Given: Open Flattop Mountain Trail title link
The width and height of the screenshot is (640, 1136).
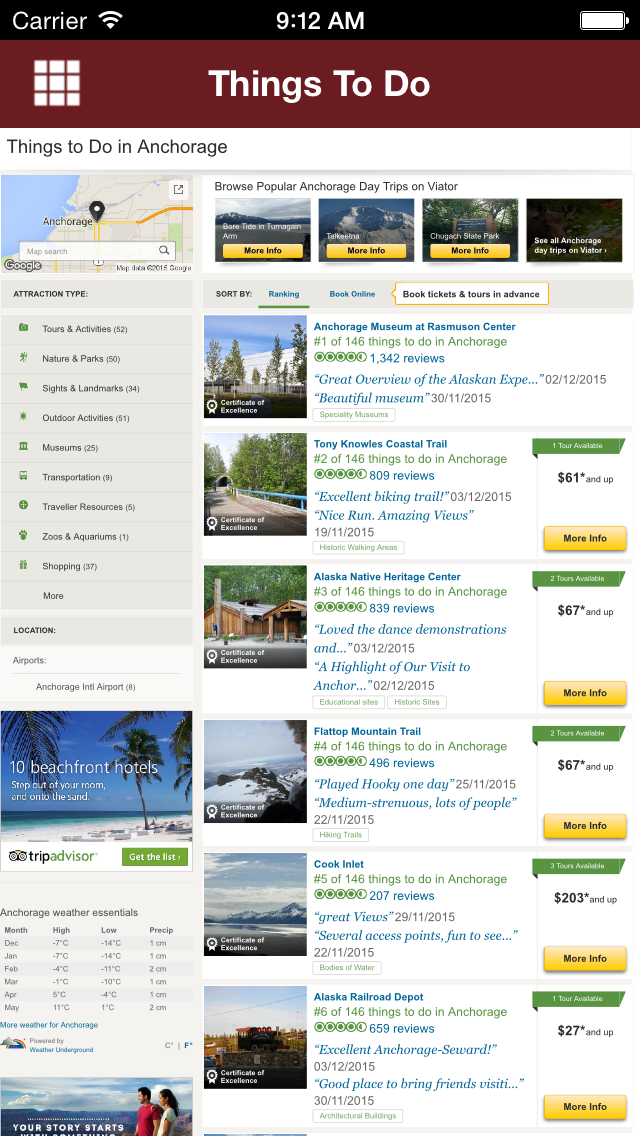Looking at the screenshot, I should click(x=367, y=731).
